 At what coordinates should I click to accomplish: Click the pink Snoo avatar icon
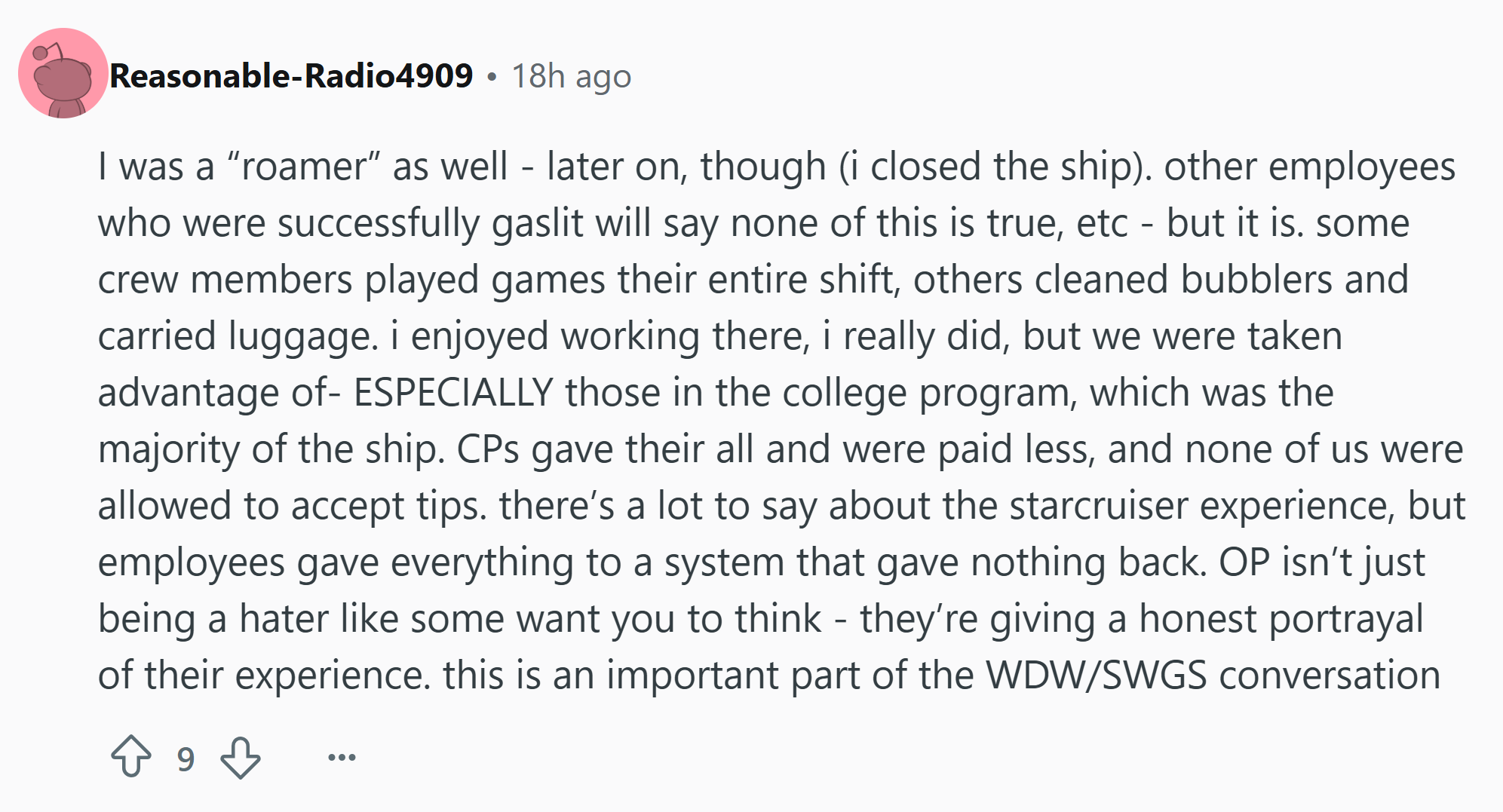pyautogui.click(x=63, y=73)
